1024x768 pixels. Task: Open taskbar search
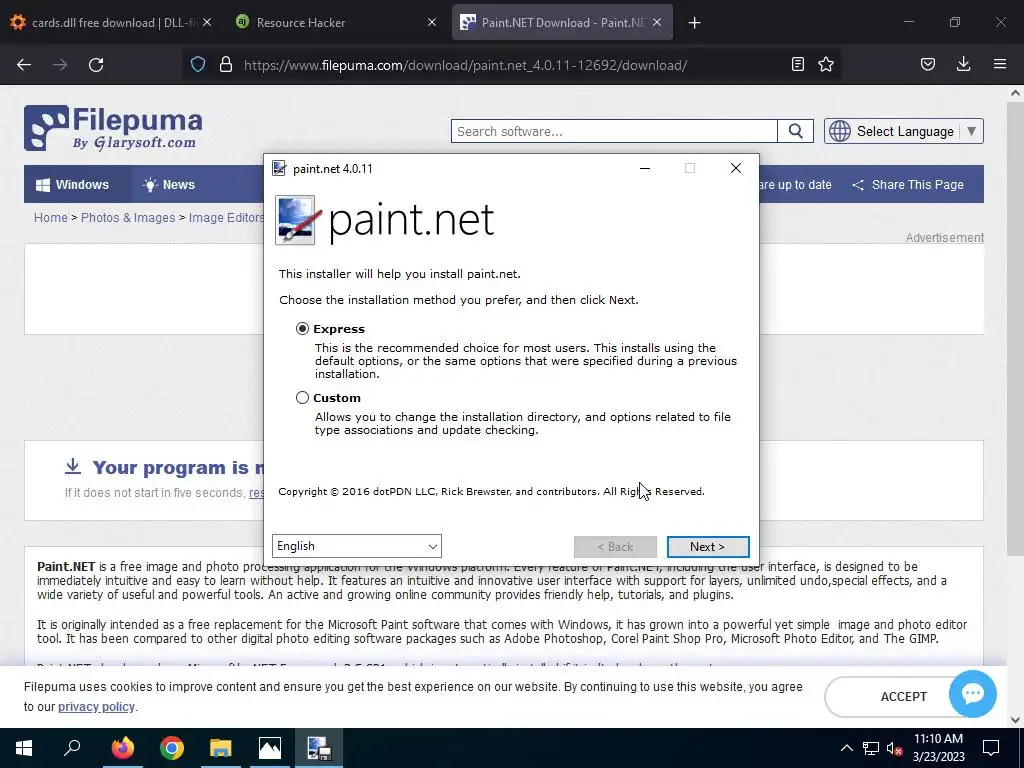(x=72, y=748)
